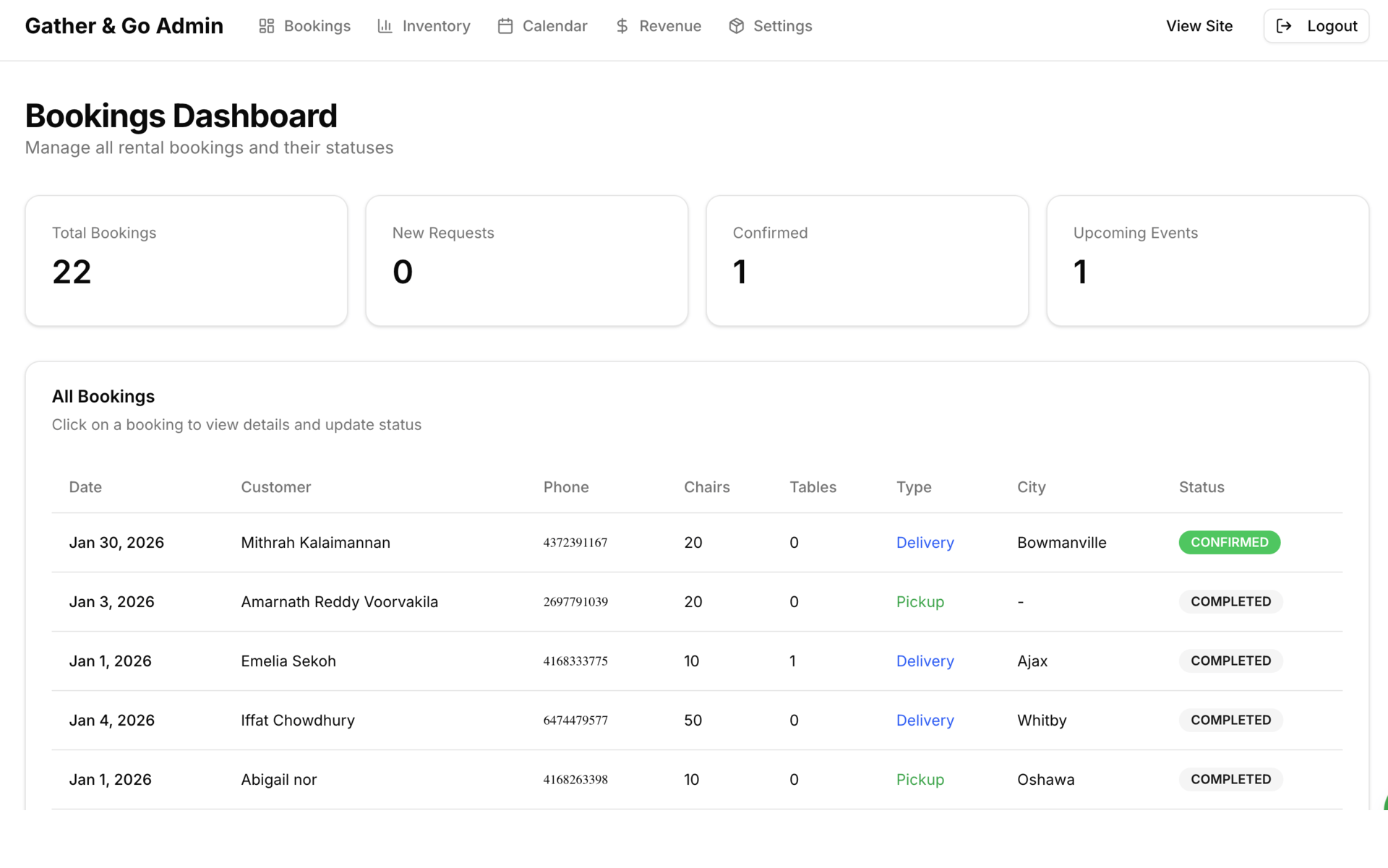
Task: Click the View Site link
Action: pos(1199,26)
